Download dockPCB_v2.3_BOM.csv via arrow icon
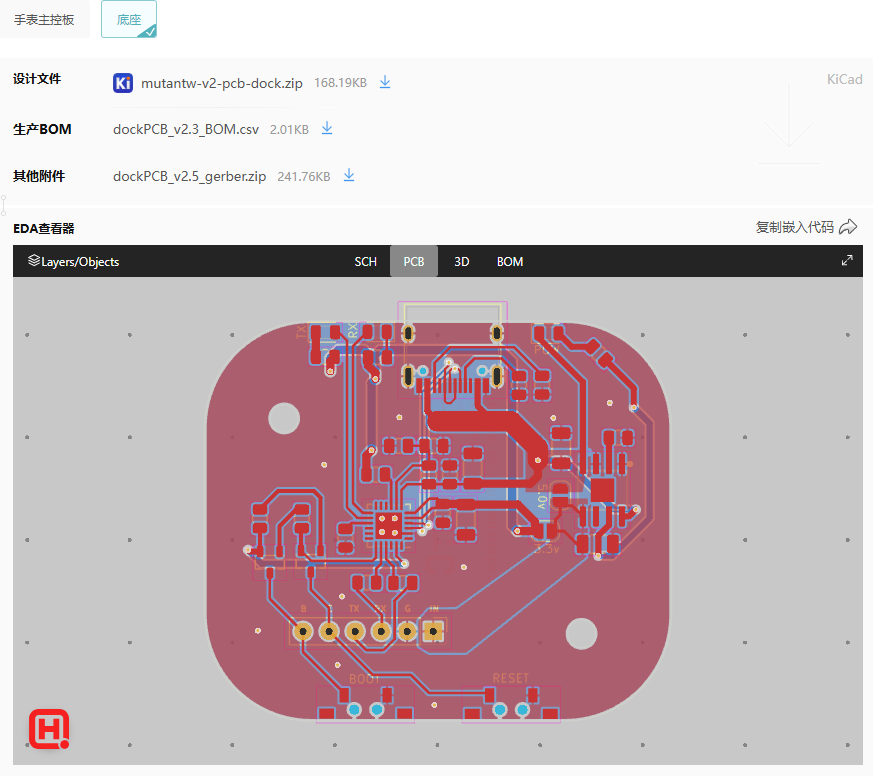 [326, 129]
